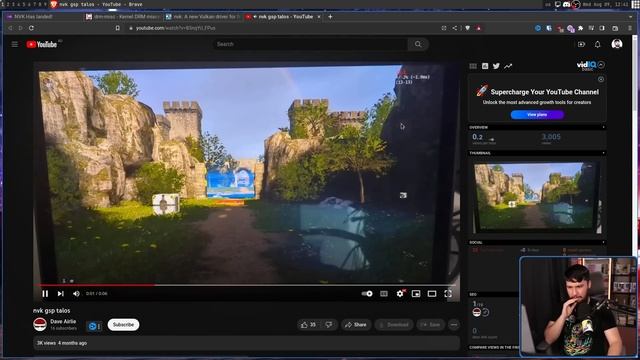Viewport: 640px width, 360px height.
Task: Mute the video volume speaker icon
Action: click(76, 293)
